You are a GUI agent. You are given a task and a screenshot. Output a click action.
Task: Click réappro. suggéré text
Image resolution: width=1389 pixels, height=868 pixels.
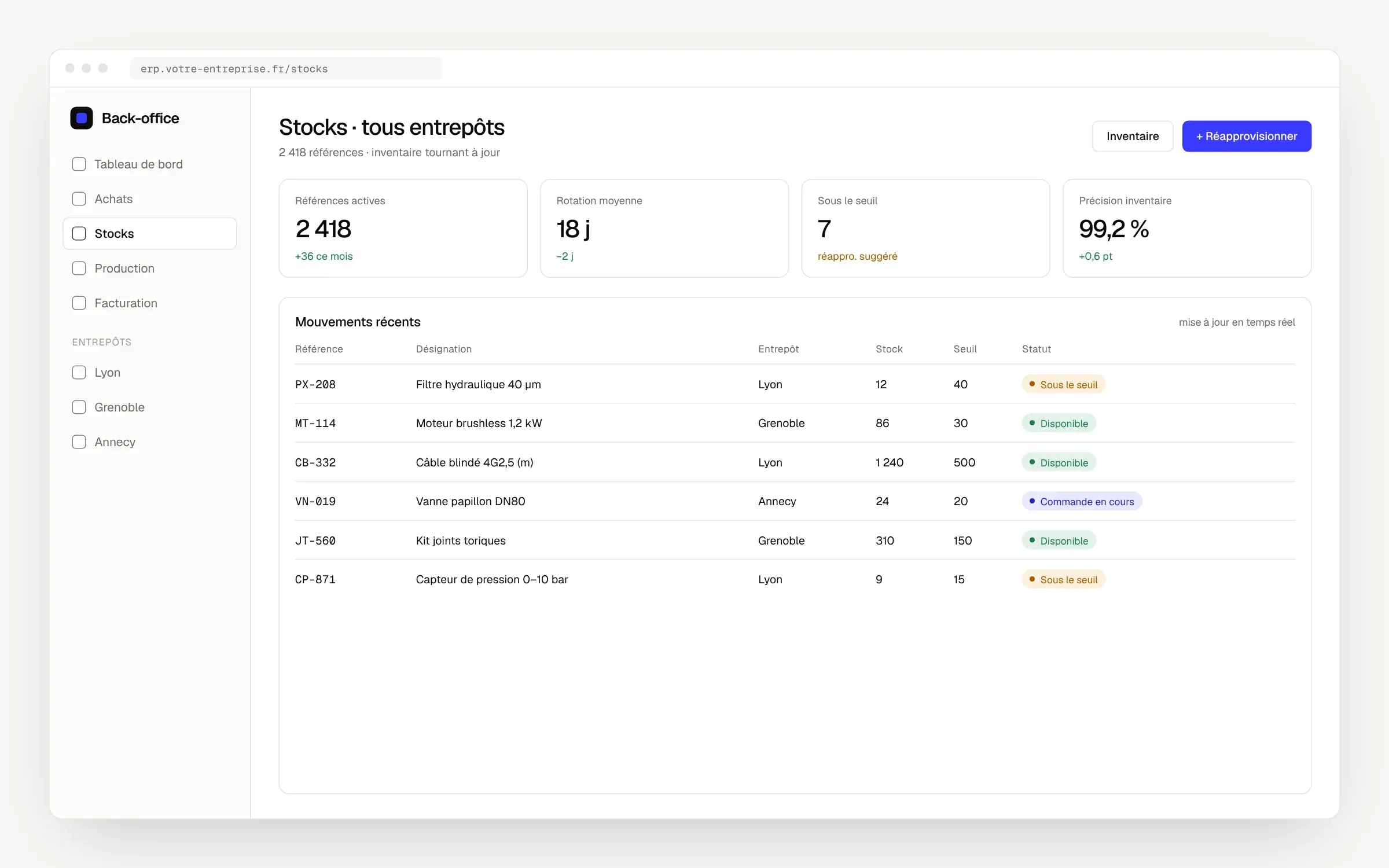(857, 256)
